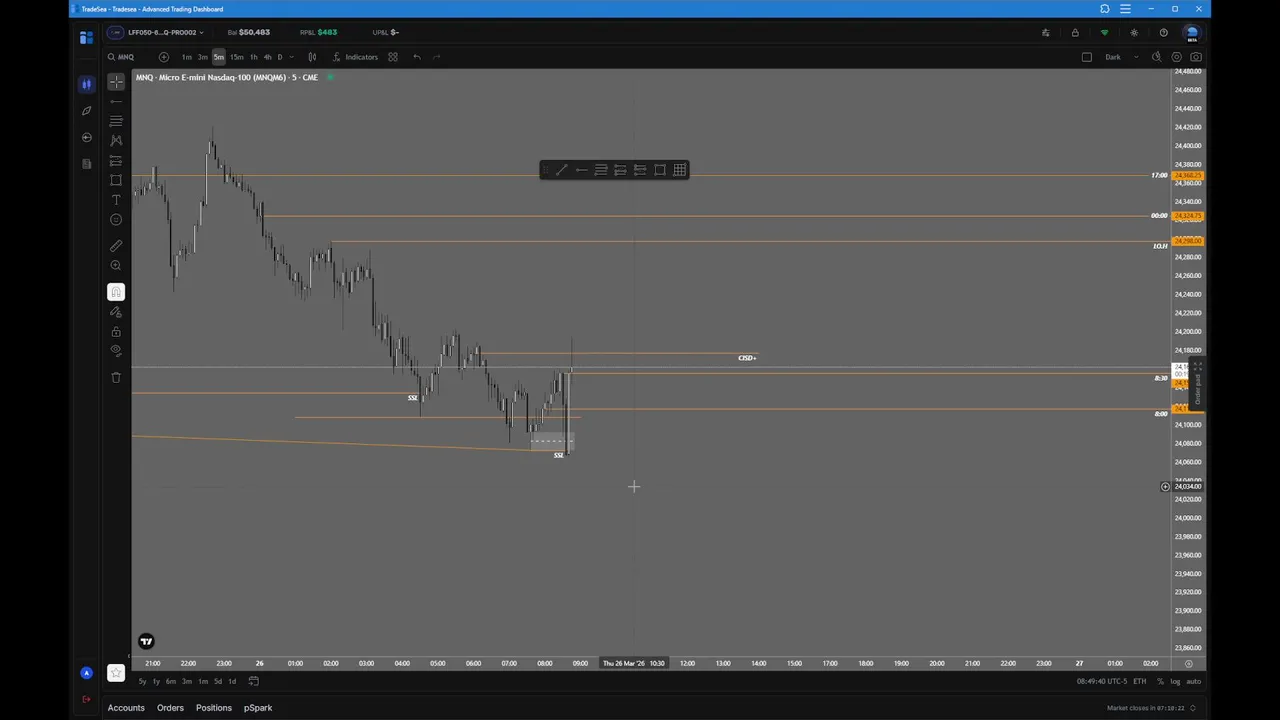The height and width of the screenshot is (720, 1280).
Task: Click the add symbol plus icon
Action: pos(164,57)
